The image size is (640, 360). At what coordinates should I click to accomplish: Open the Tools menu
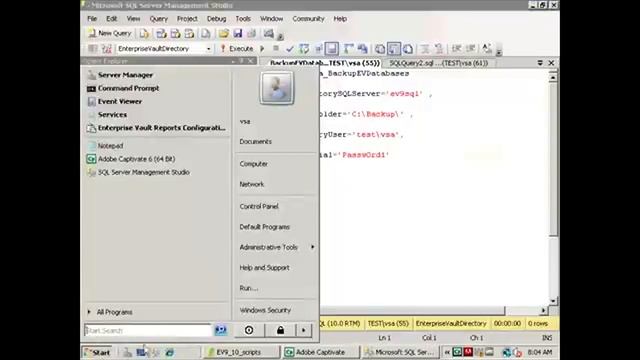[243, 19]
